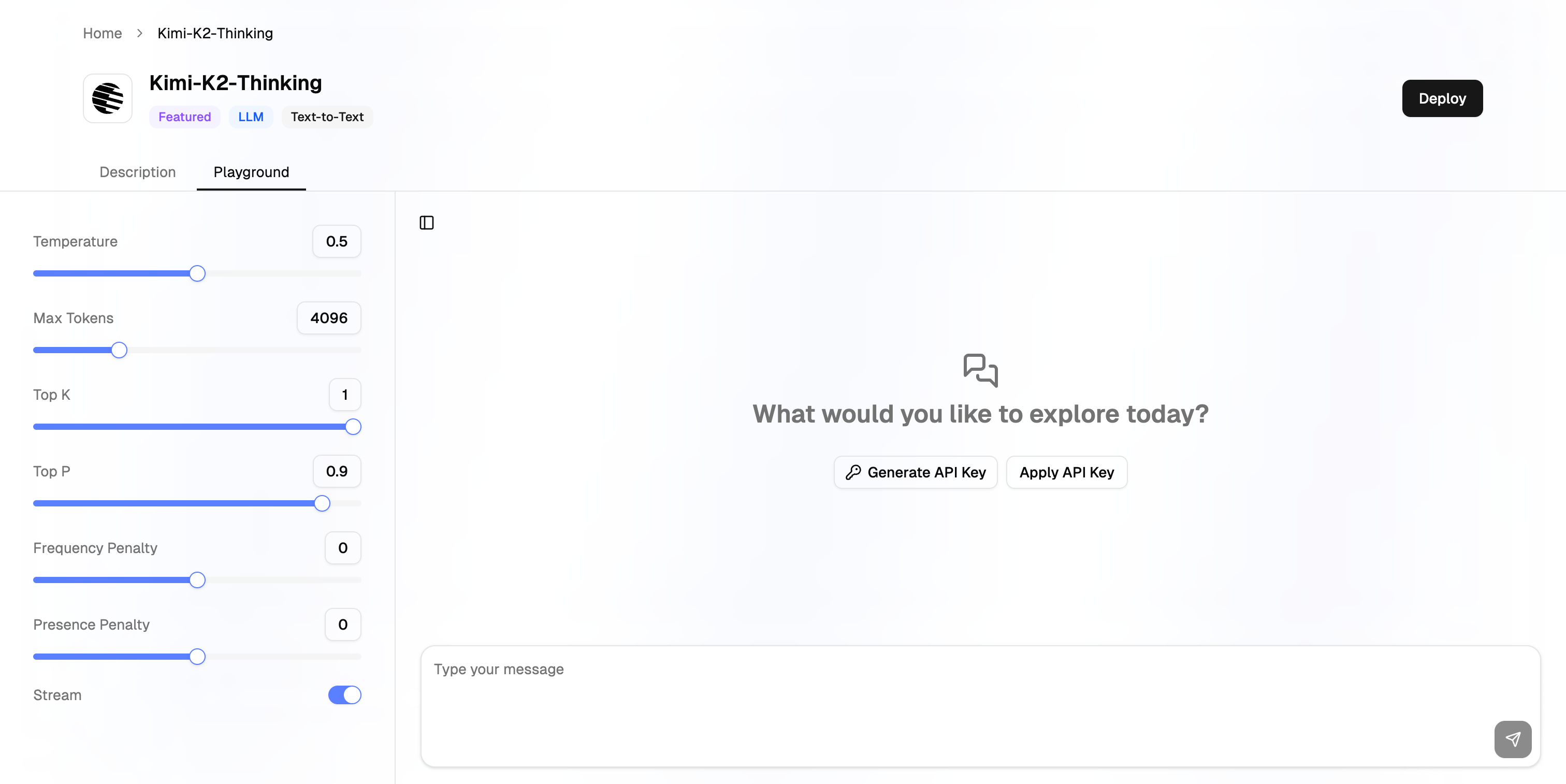This screenshot has height=784, width=1566.
Task: Click the Temperature value field
Action: point(337,241)
